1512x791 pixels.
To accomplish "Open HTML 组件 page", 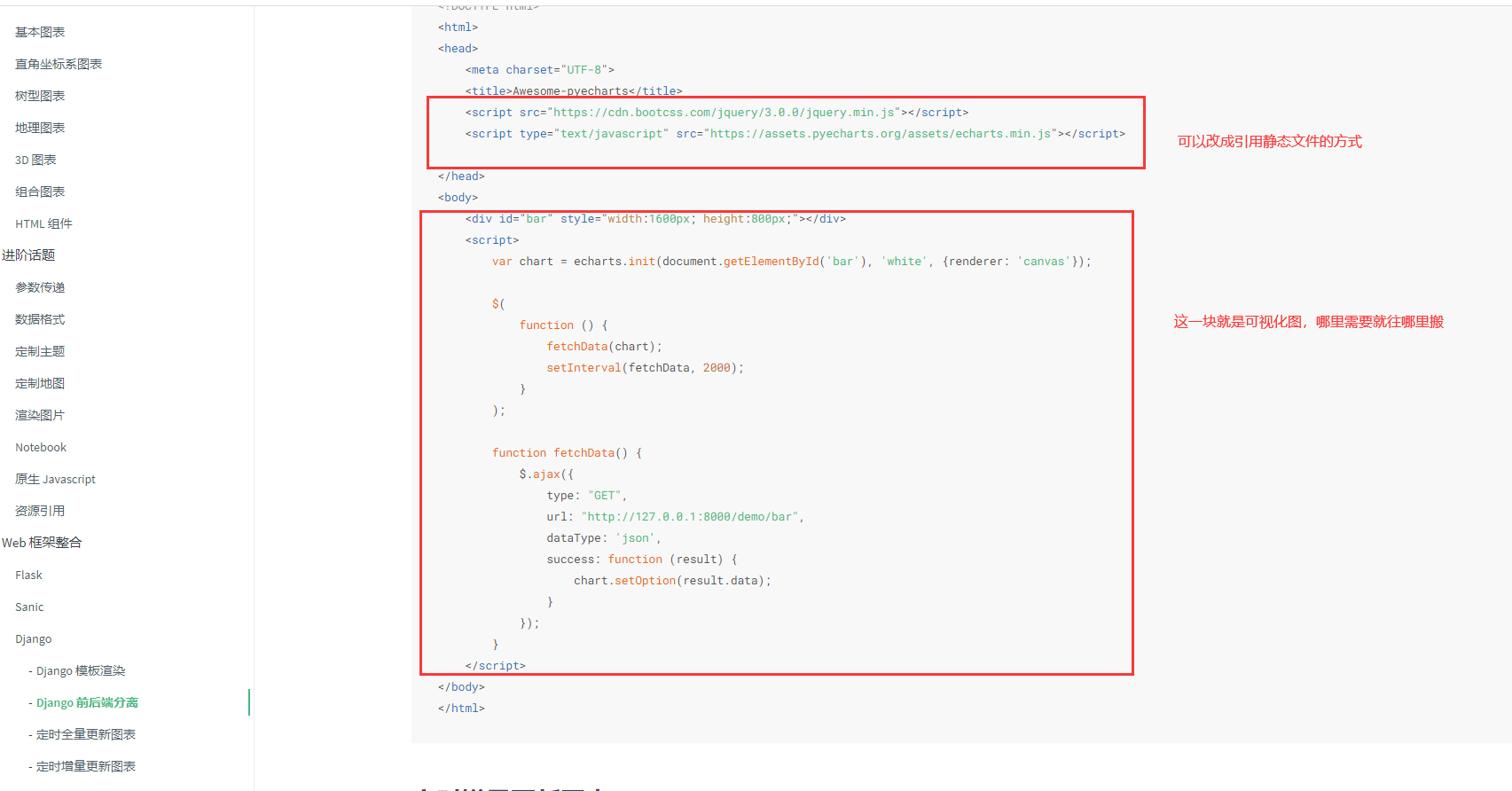I will point(43,223).
